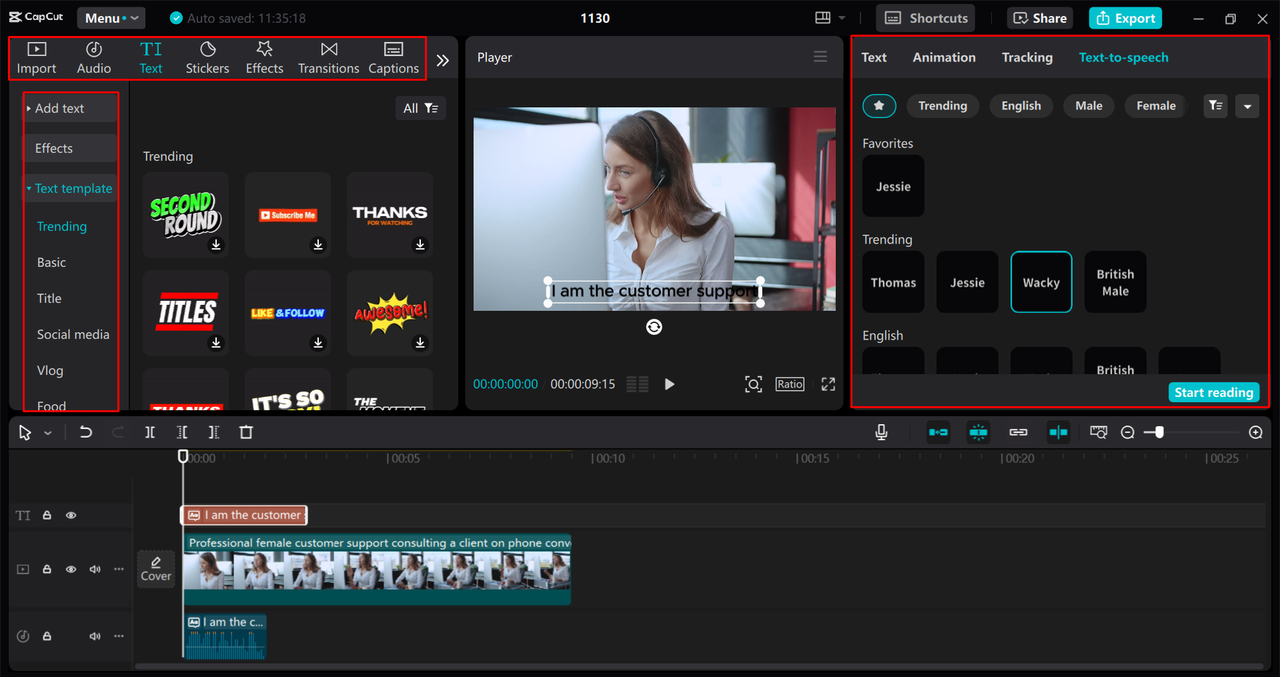
Task: Select the Social media template category
Action: click(x=73, y=334)
